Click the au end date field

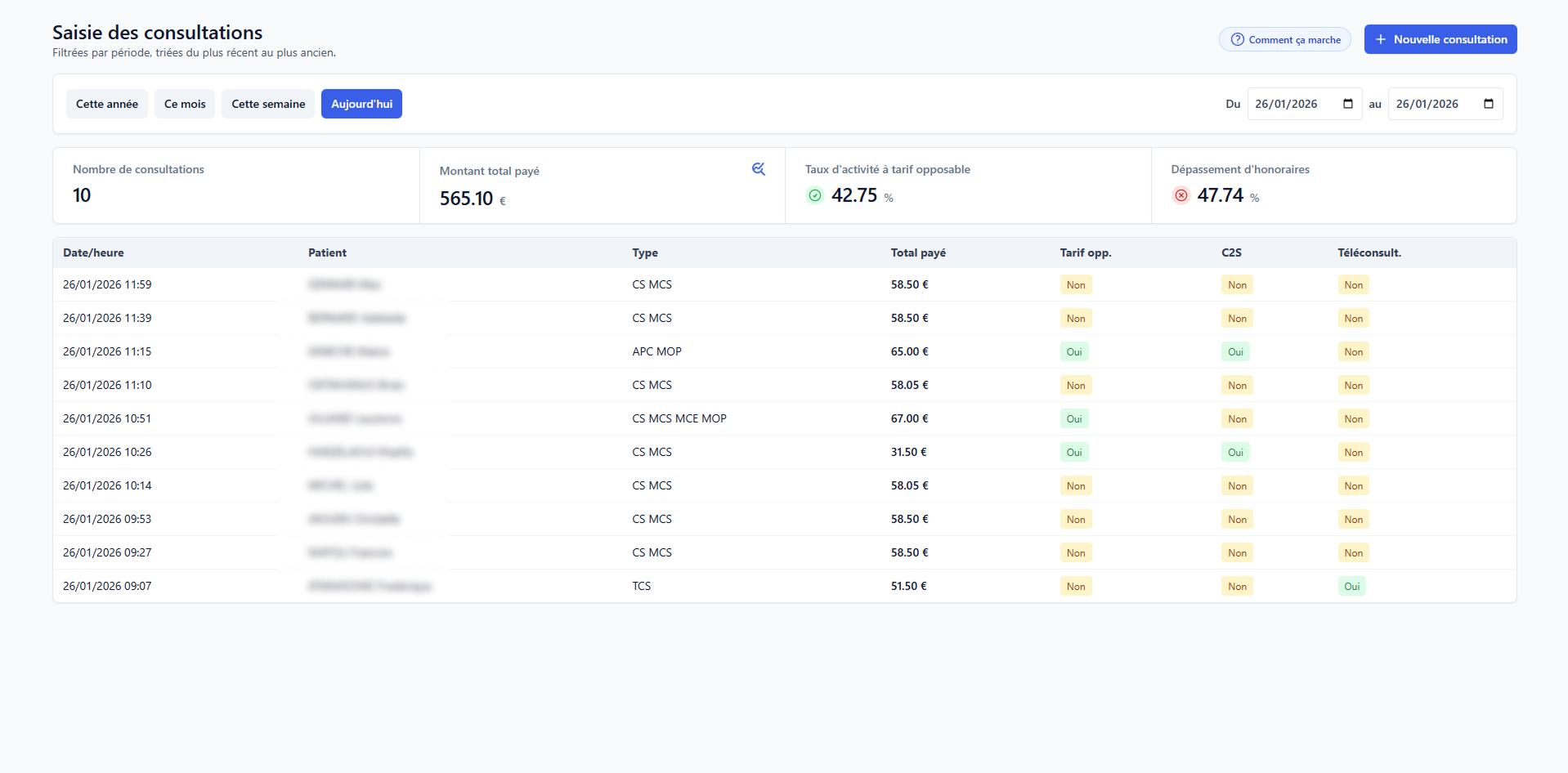point(1432,104)
